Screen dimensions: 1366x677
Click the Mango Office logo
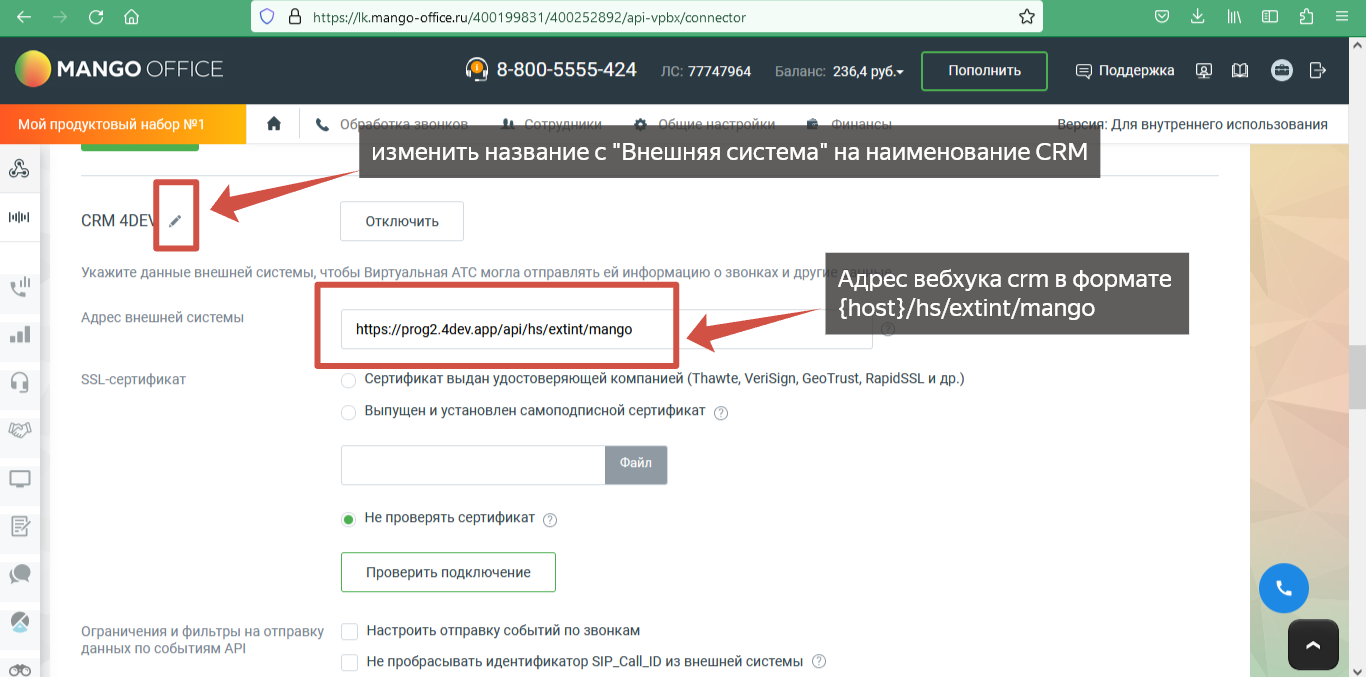[x=119, y=70]
